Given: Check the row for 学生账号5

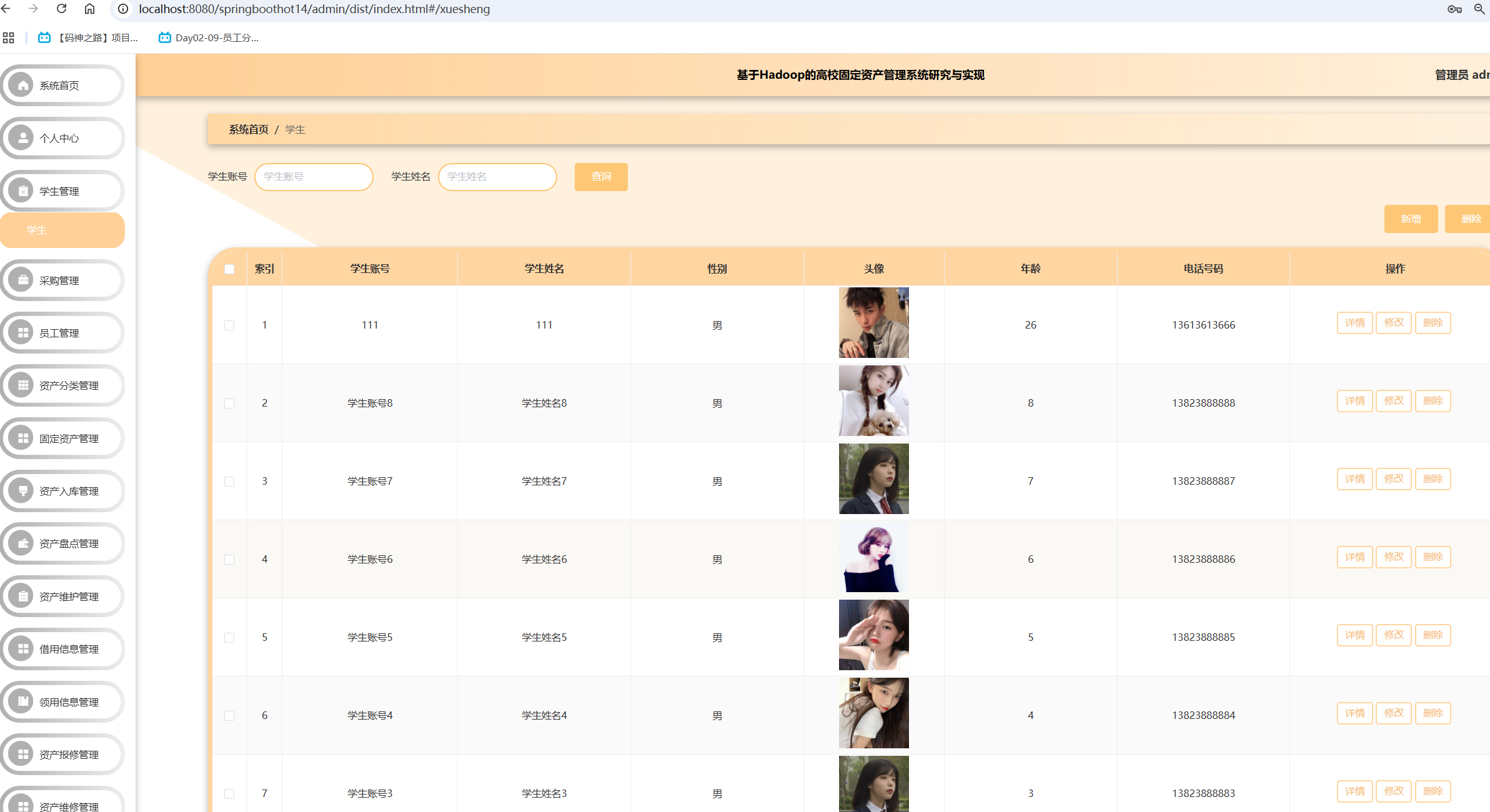Looking at the screenshot, I should 229,638.
